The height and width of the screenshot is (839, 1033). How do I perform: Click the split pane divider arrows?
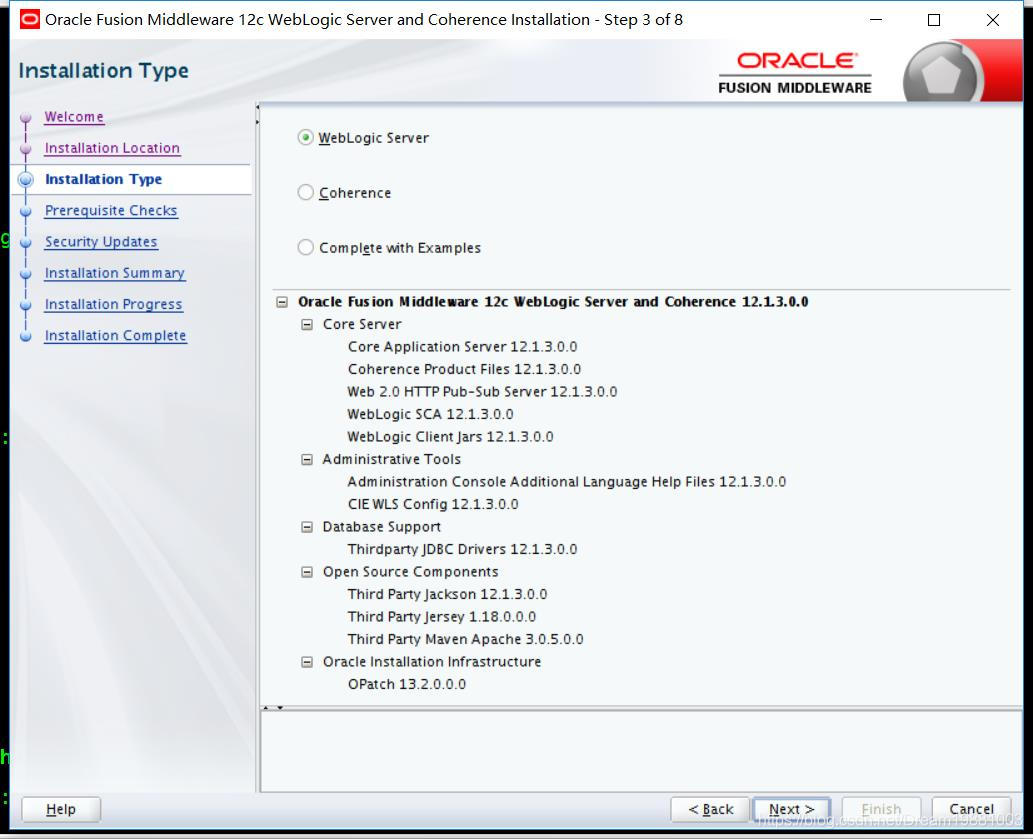point(273,708)
